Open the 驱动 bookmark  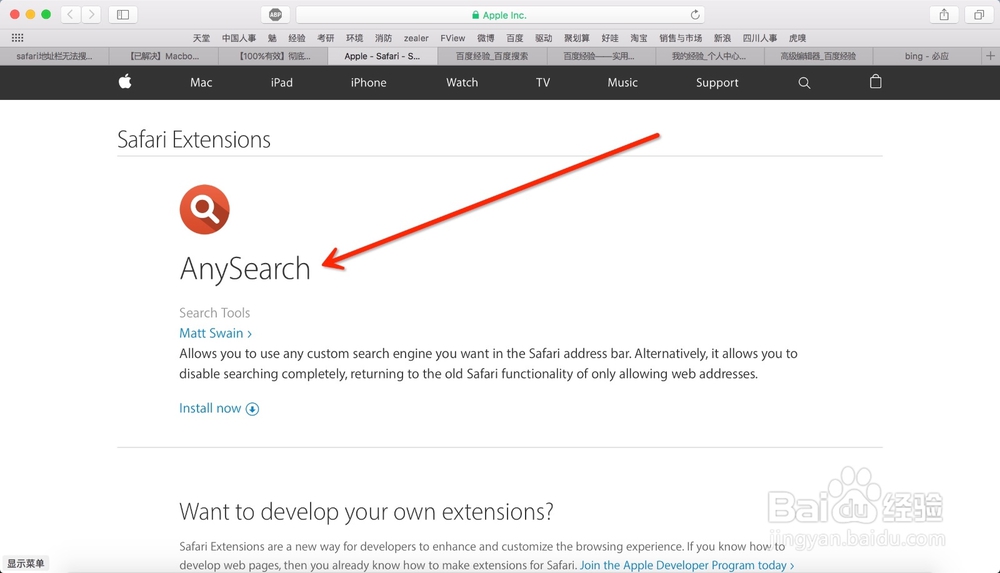pos(543,38)
